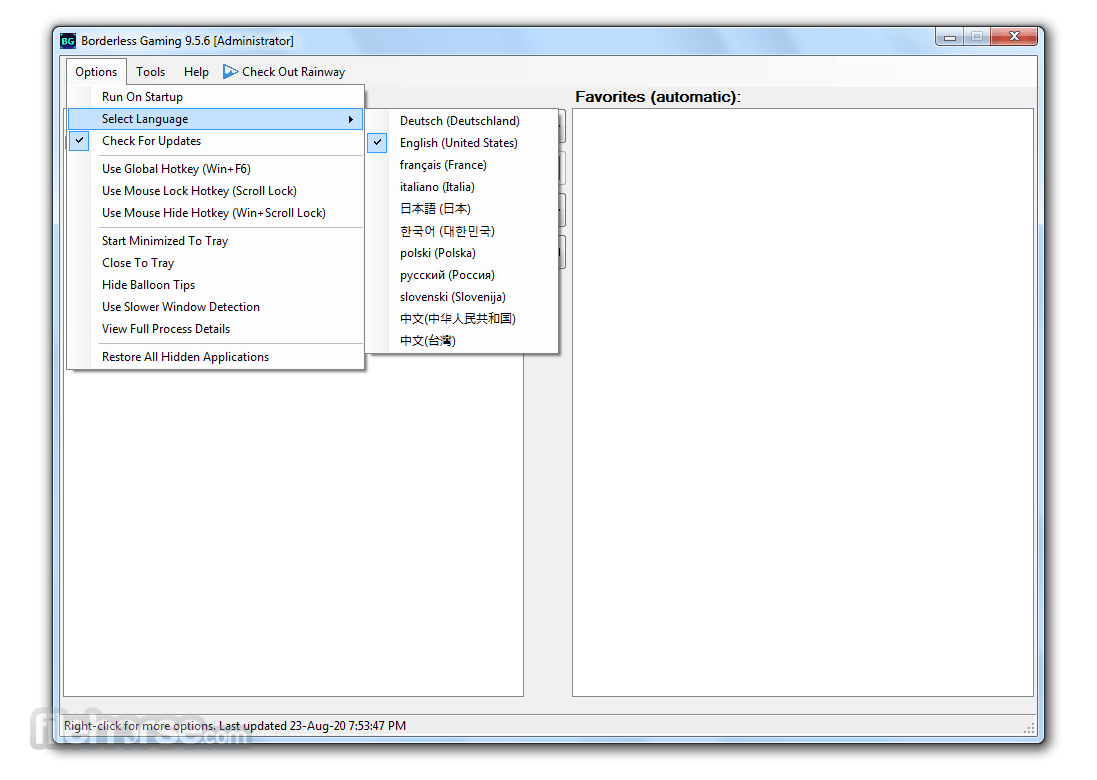
Task: Select русский (Россия) language
Action: (x=462, y=275)
